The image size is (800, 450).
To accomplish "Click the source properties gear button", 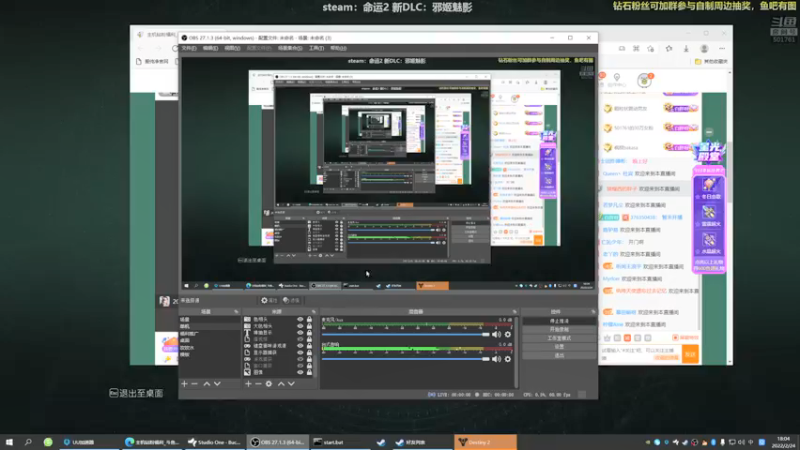I will coord(269,301).
